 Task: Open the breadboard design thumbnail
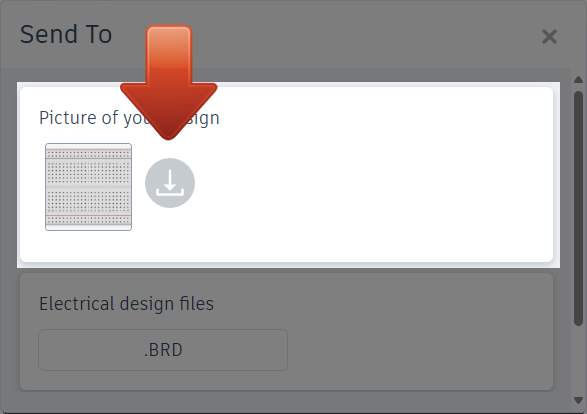click(88, 187)
